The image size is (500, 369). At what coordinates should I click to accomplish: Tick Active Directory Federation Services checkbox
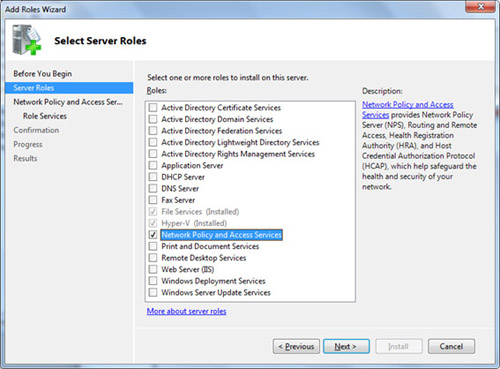click(153, 131)
